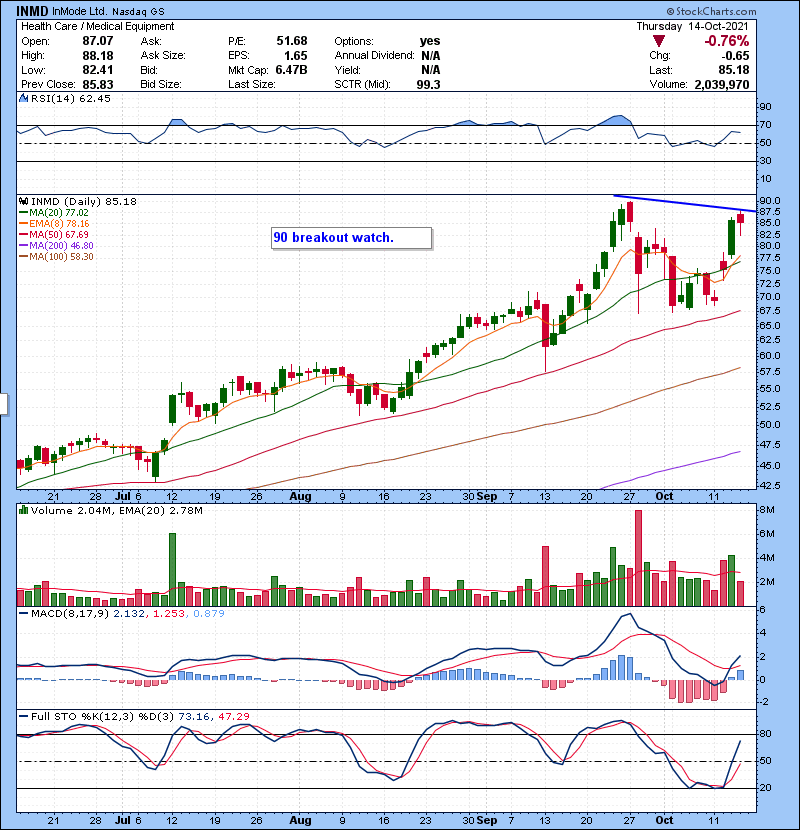
Task: Click the INMD ticker symbol in header
Action: (32, 11)
